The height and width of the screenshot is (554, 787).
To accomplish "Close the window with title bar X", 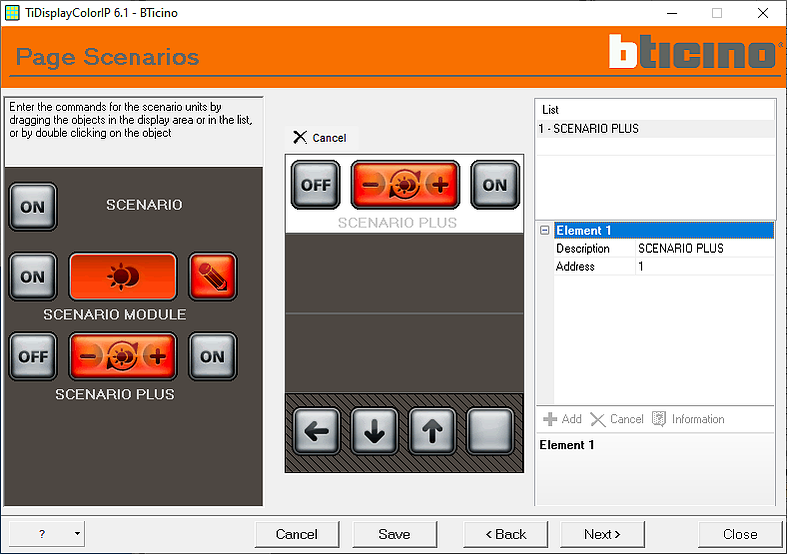I will 763,13.
